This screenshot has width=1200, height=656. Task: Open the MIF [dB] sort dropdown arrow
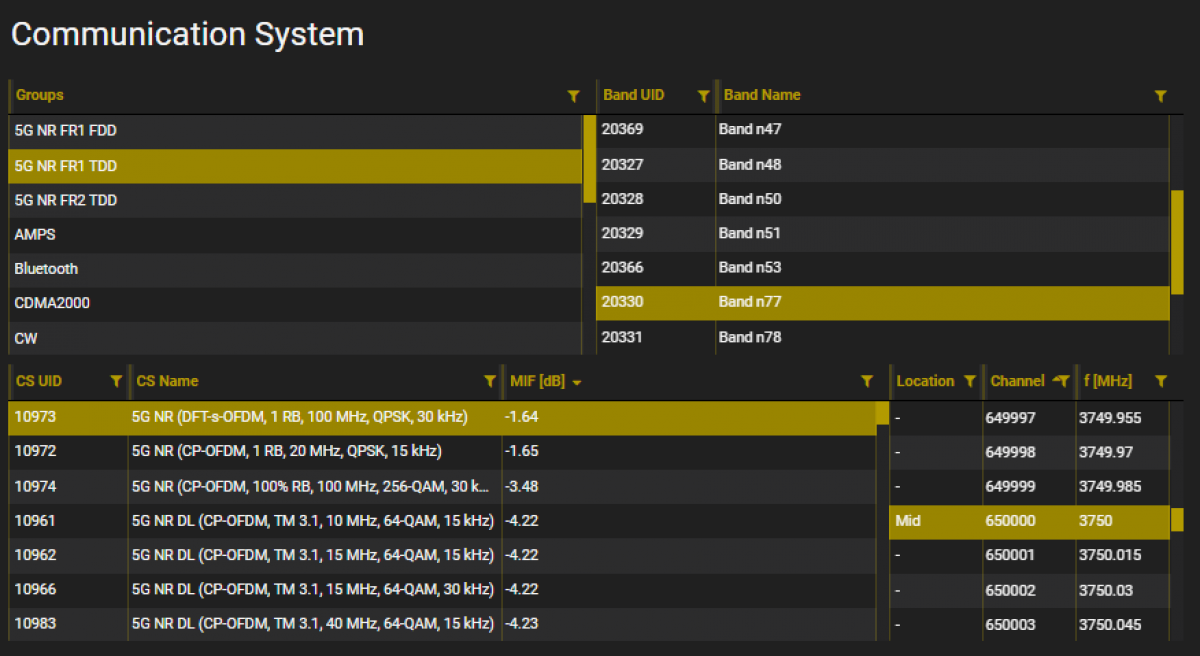(x=579, y=382)
